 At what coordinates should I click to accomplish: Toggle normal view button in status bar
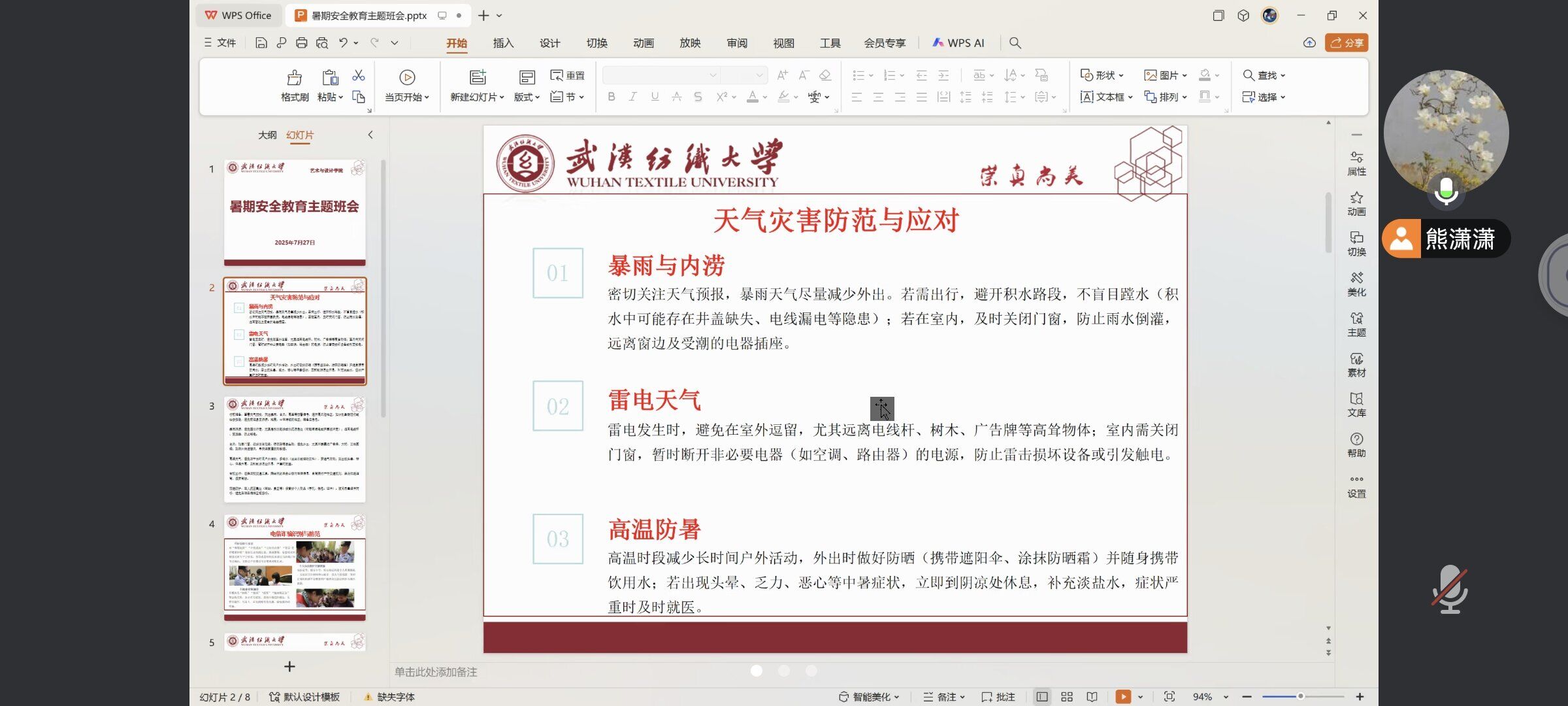(x=1042, y=697)
